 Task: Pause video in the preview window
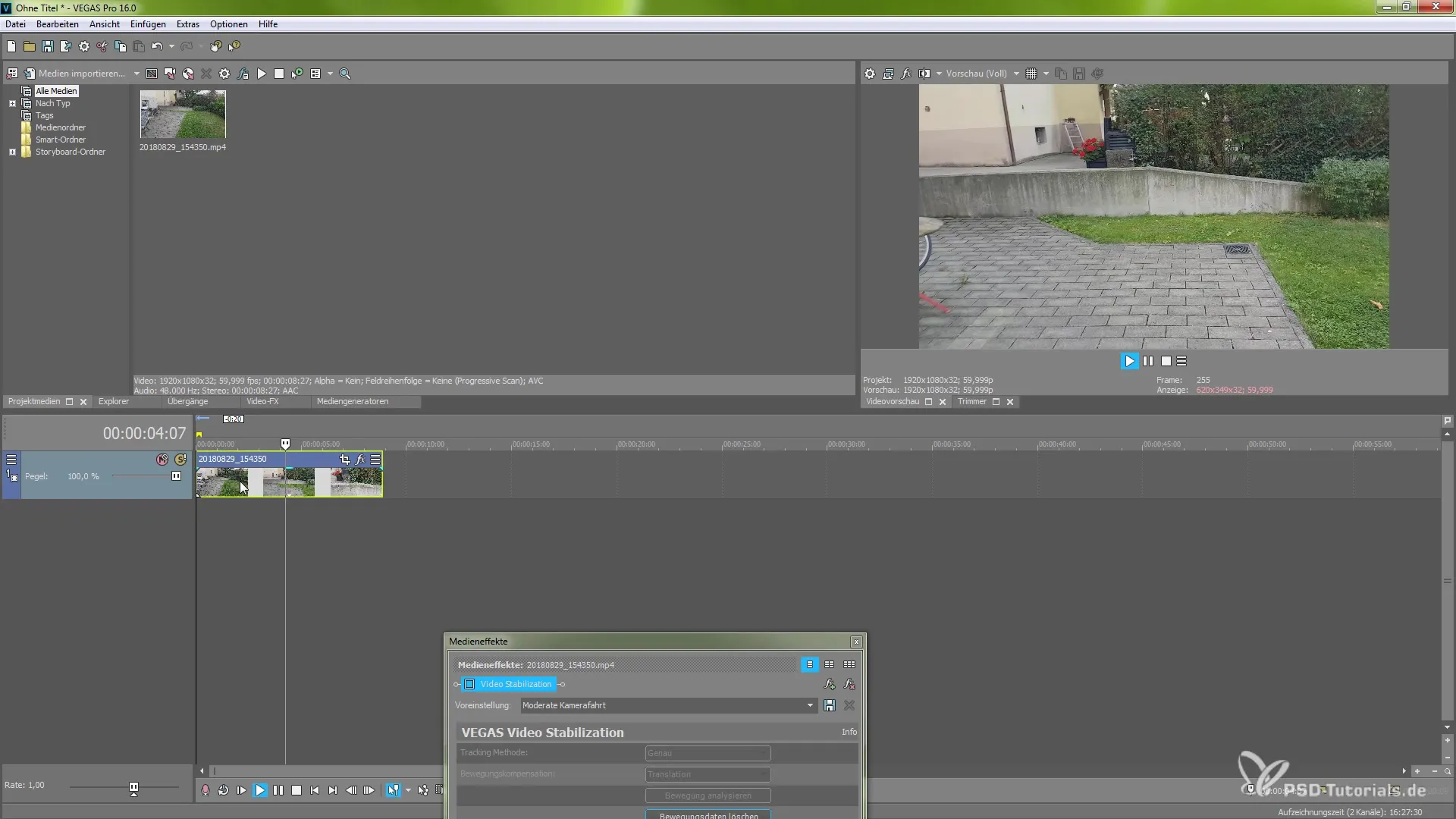pos(1148,362)
